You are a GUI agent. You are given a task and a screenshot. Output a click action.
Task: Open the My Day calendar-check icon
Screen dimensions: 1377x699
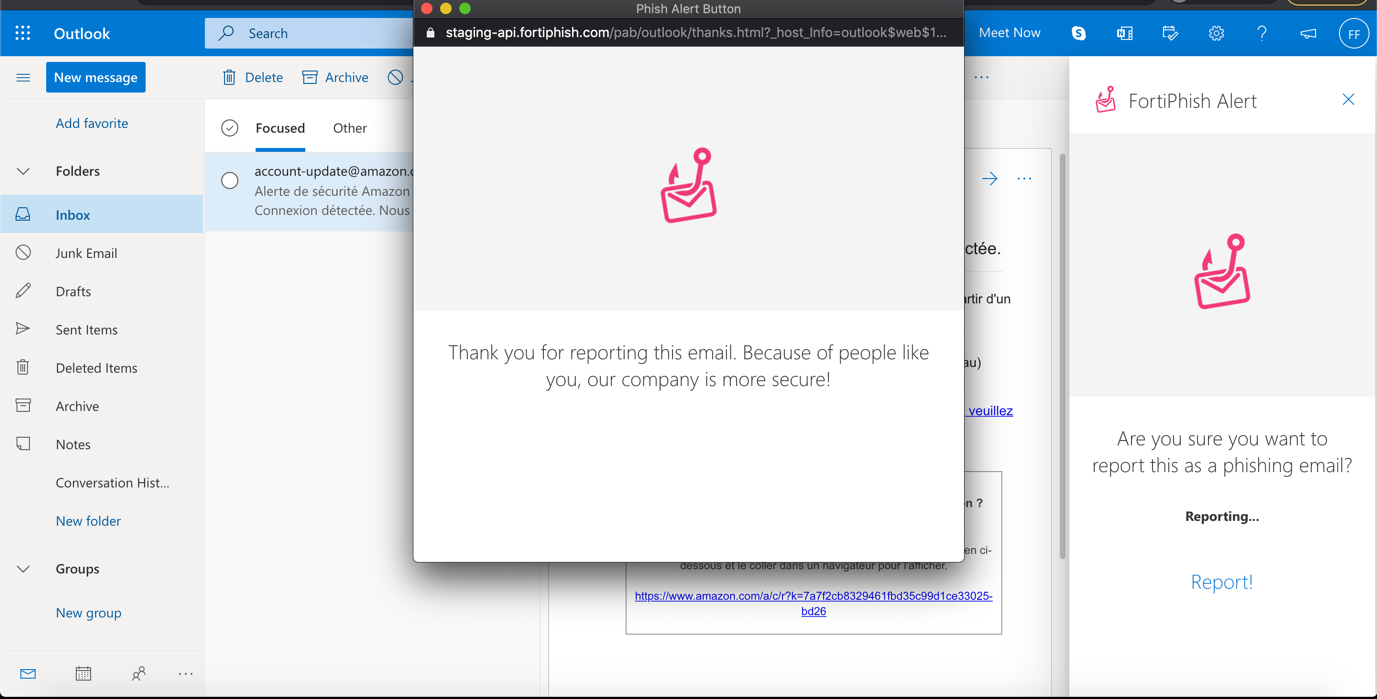pyautogui.click(x=1170, y=33)
